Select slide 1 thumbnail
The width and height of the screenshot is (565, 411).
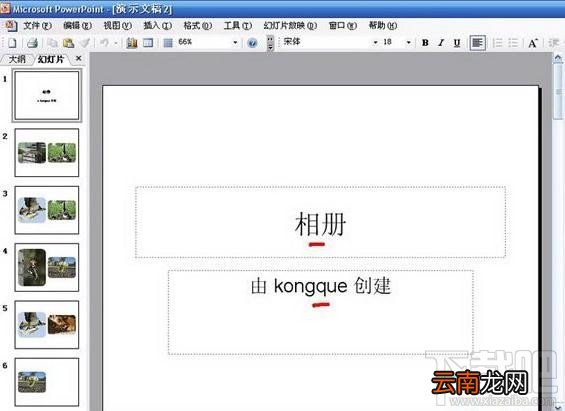coord(47,95)
